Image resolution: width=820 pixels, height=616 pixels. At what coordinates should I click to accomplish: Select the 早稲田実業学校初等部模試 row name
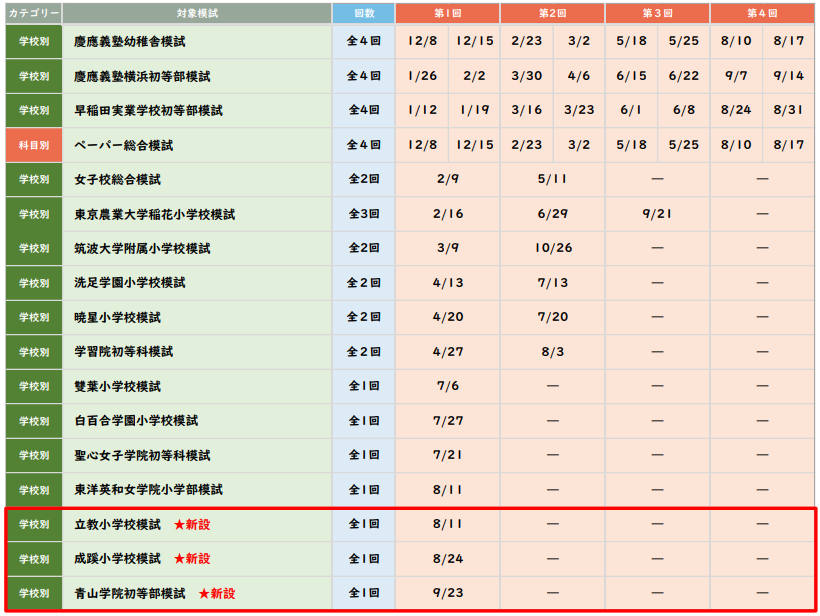pos(149,111)
